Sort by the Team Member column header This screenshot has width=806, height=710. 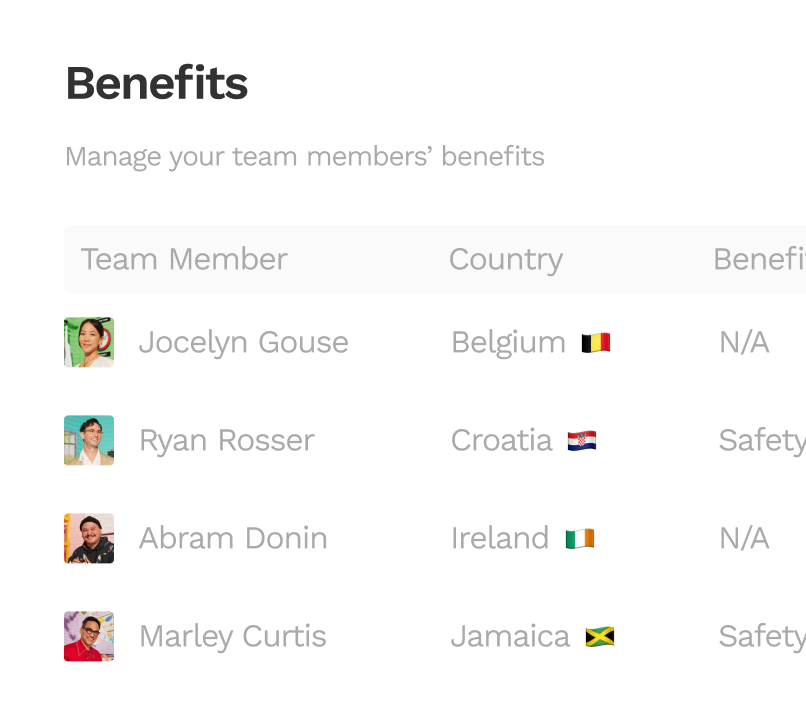pyautogui.click(x=184, y=259)
